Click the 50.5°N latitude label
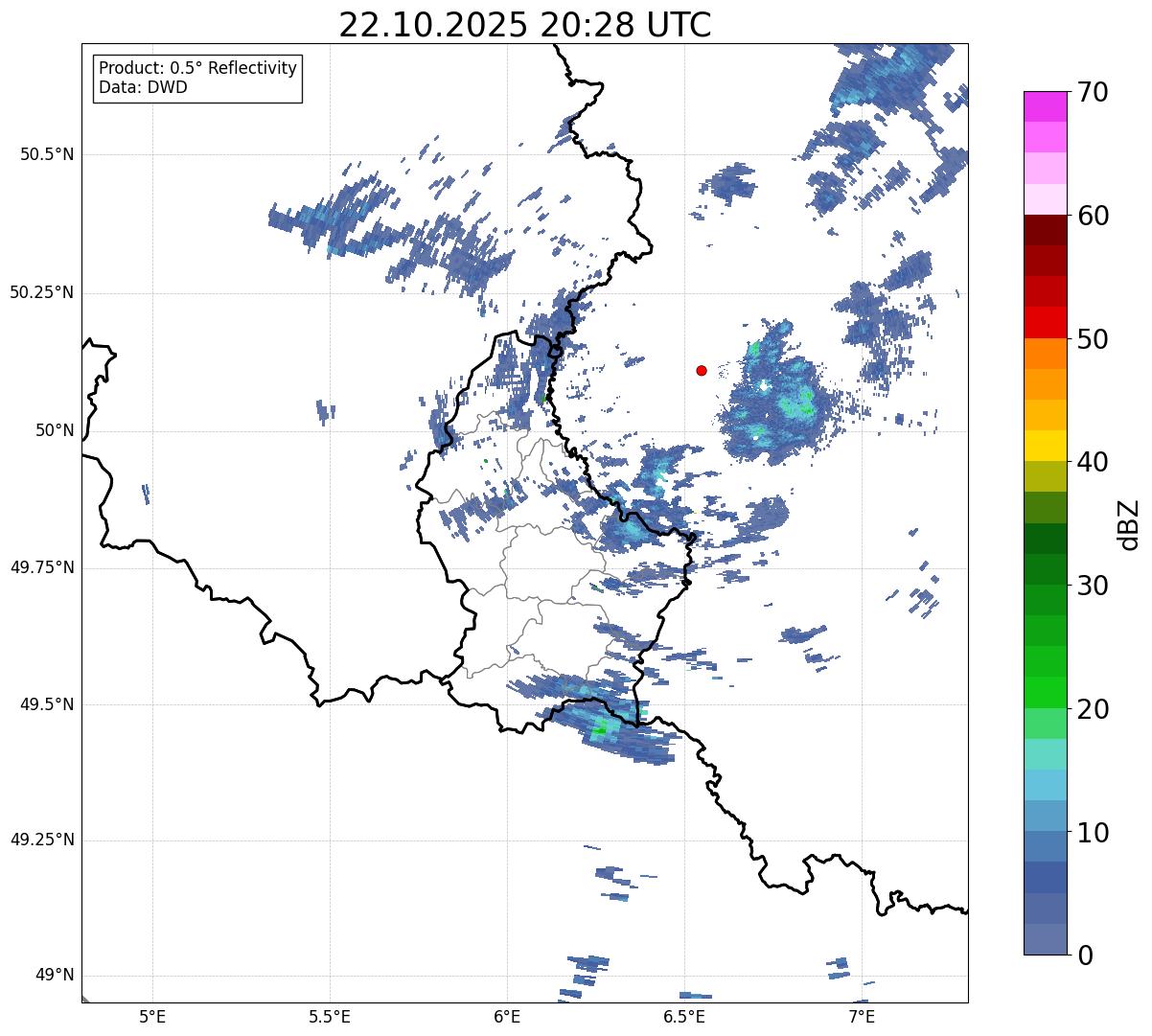The image size is (1152, 1036). pos(46,154)
